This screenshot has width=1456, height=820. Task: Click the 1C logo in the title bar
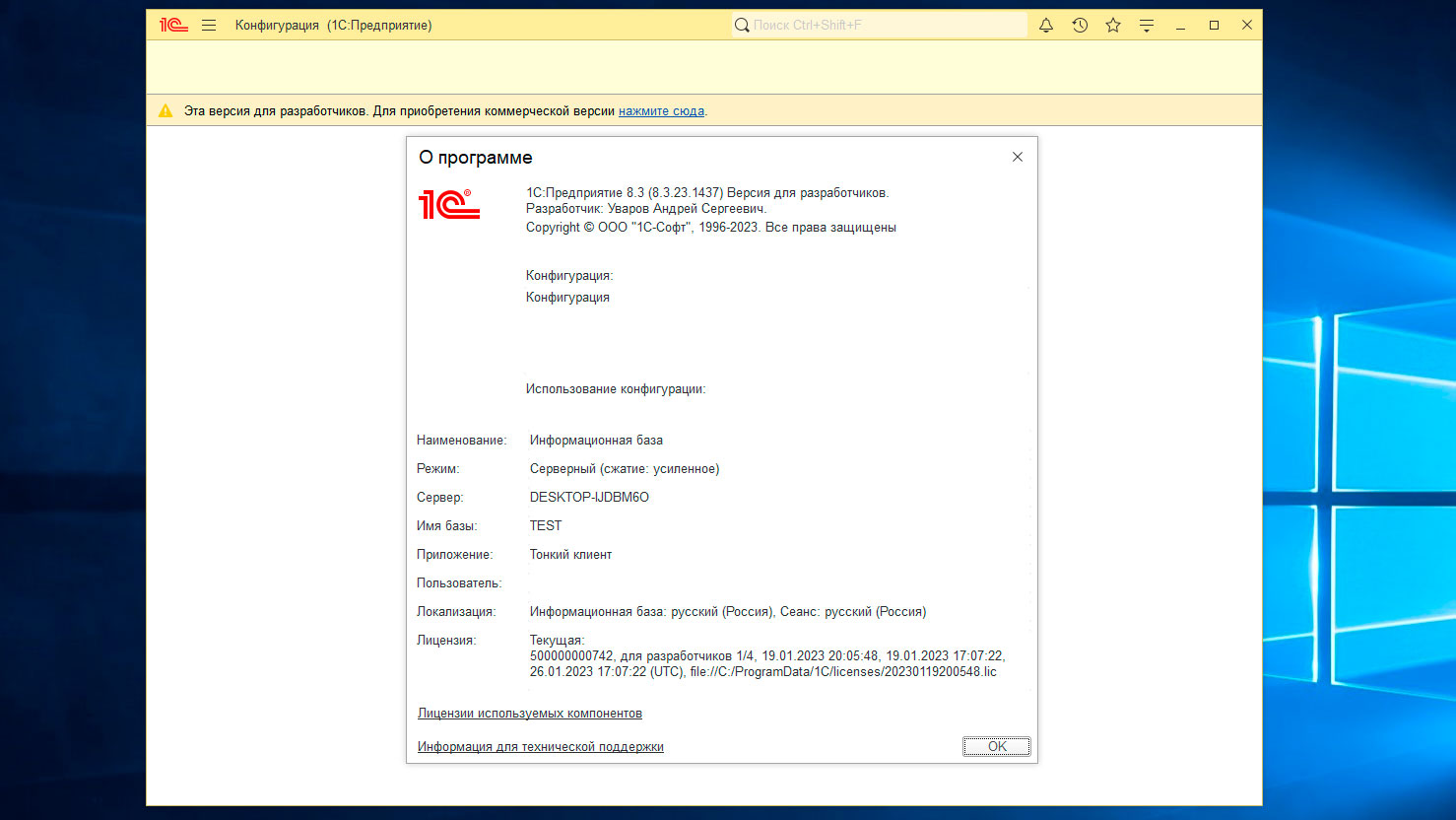tap(173, 25)
